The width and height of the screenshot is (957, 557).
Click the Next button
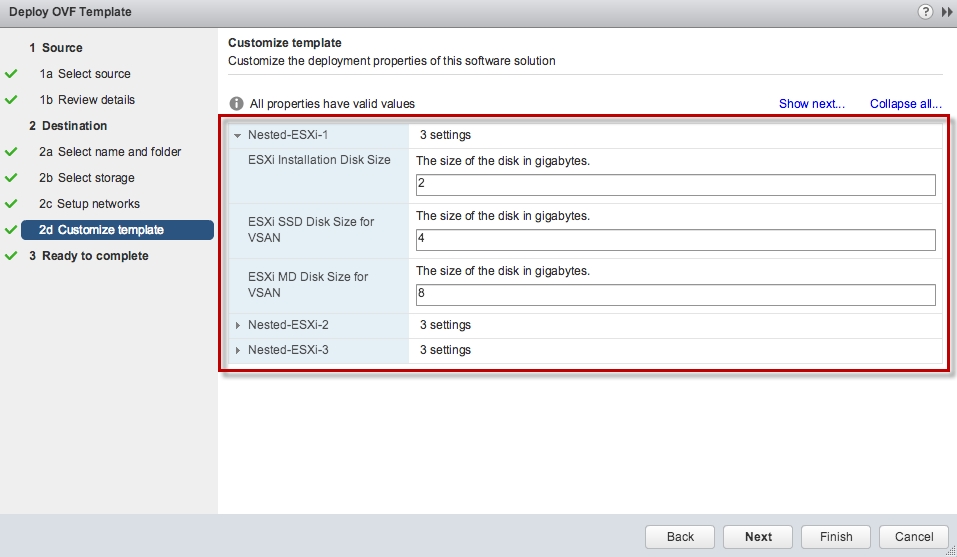(758, 537)
